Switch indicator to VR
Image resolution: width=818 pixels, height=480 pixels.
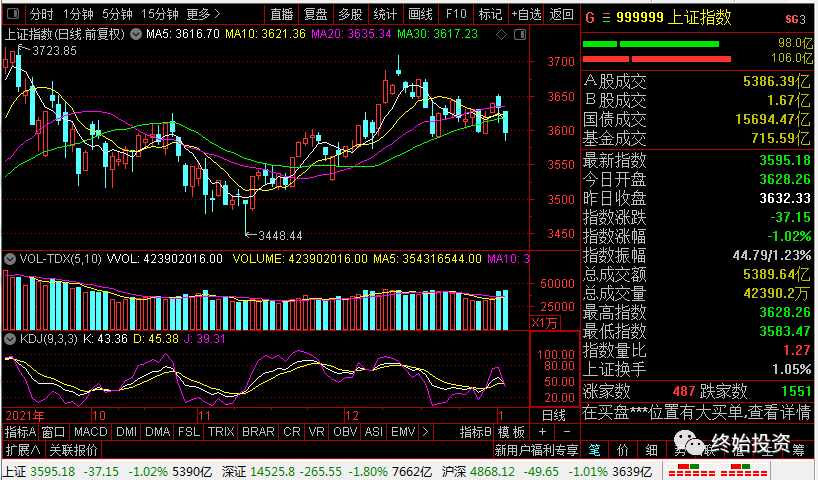tap(317, 432)
